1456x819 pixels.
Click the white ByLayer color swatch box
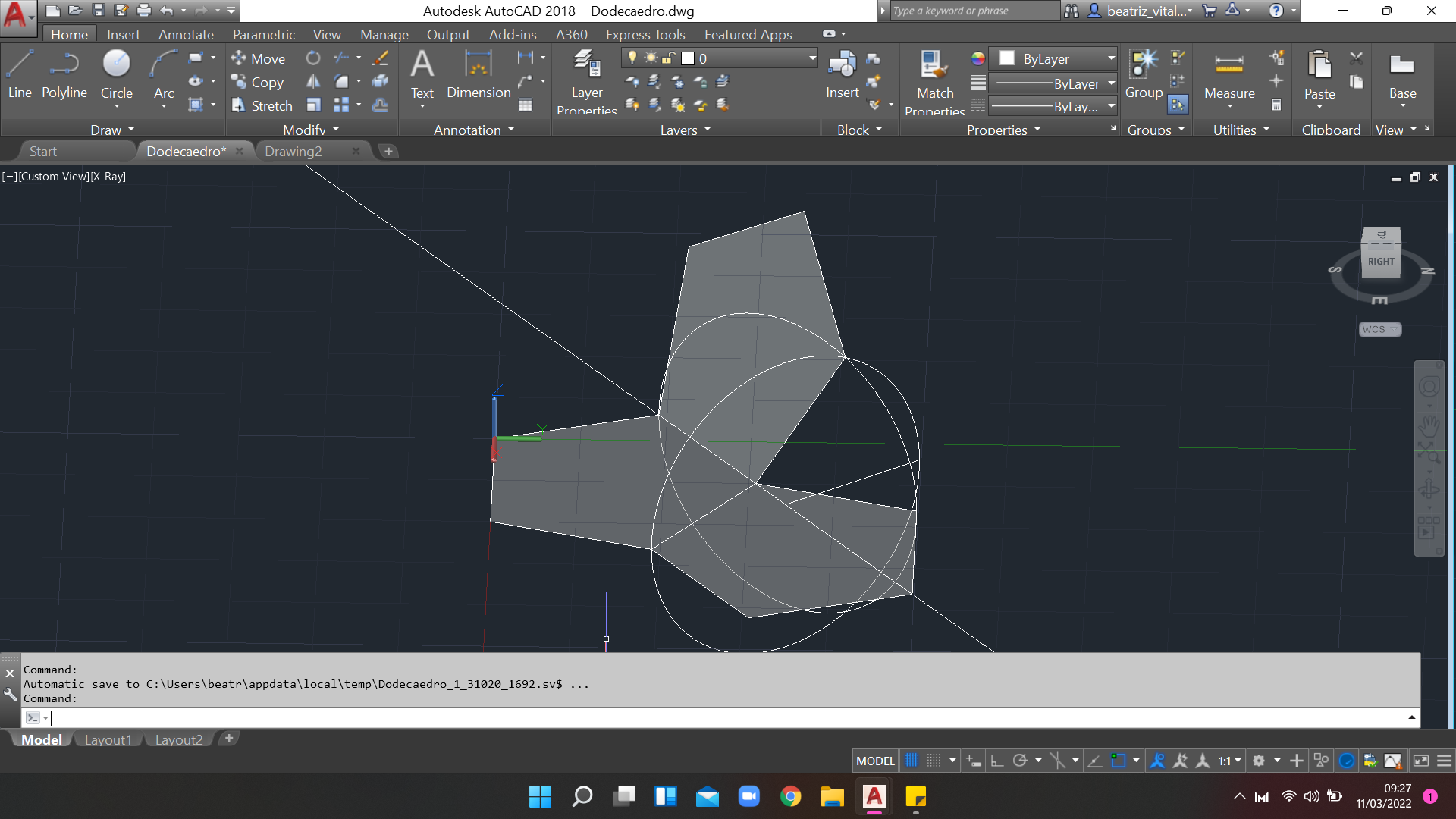pos(1007,58)
